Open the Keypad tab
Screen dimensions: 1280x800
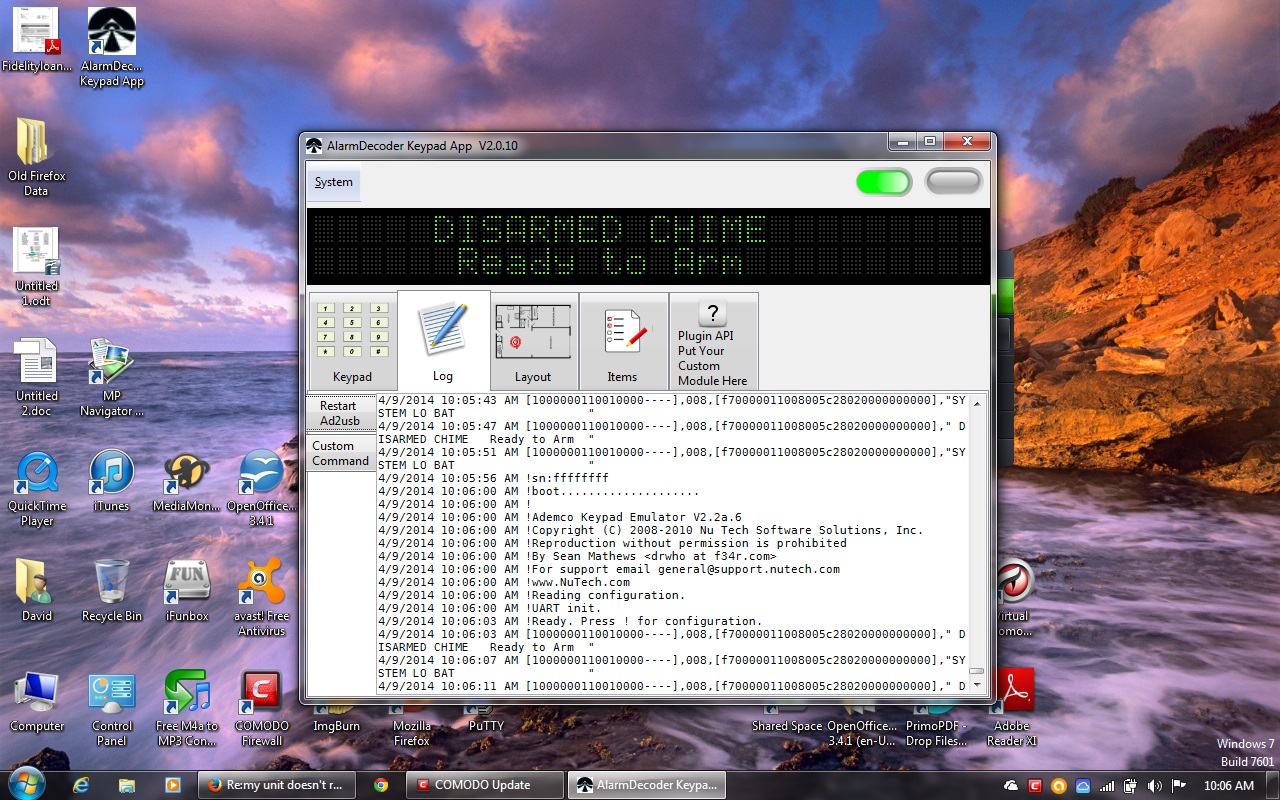(352, 341)
